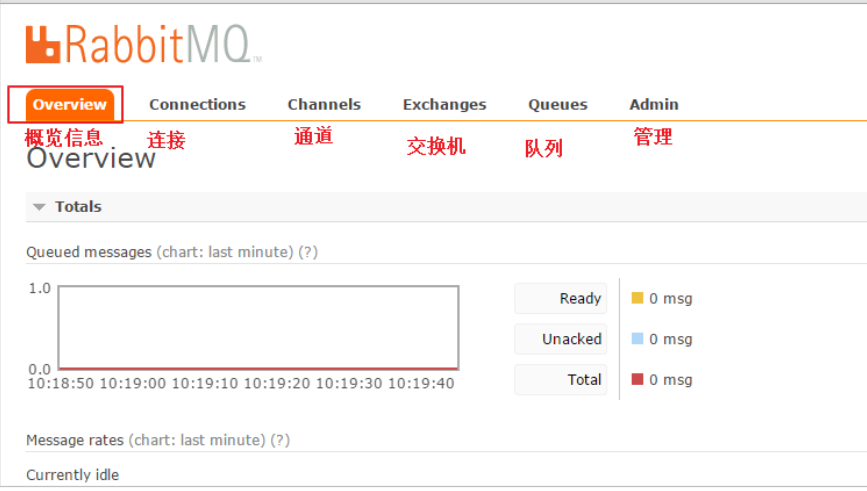Select the Queues tab

[x=557, y=104]
